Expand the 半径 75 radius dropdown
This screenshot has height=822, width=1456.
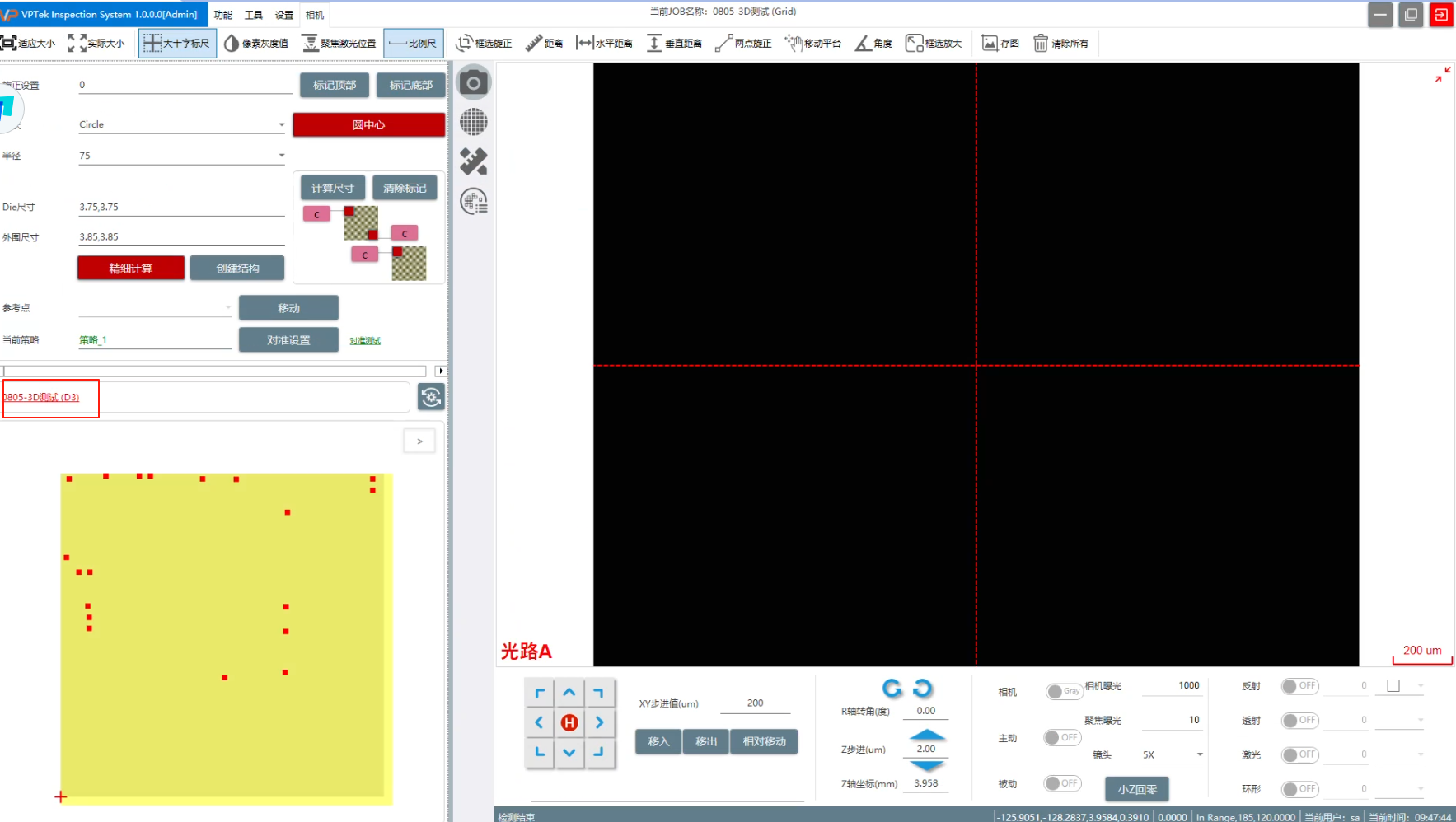[x=181, y=156]
